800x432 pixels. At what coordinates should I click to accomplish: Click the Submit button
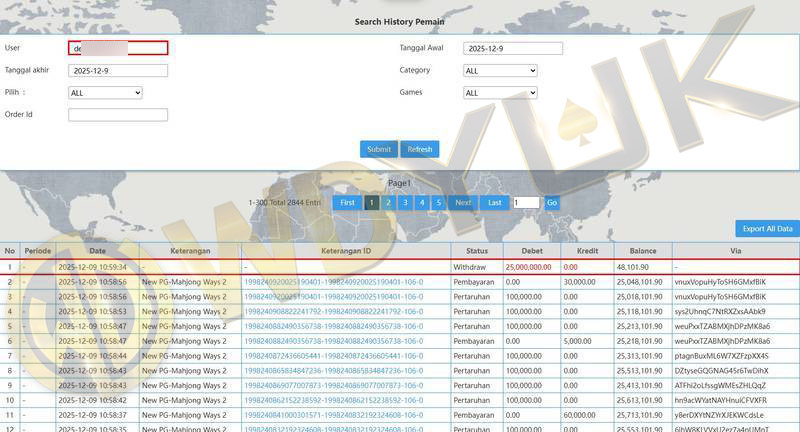(379, 149)
